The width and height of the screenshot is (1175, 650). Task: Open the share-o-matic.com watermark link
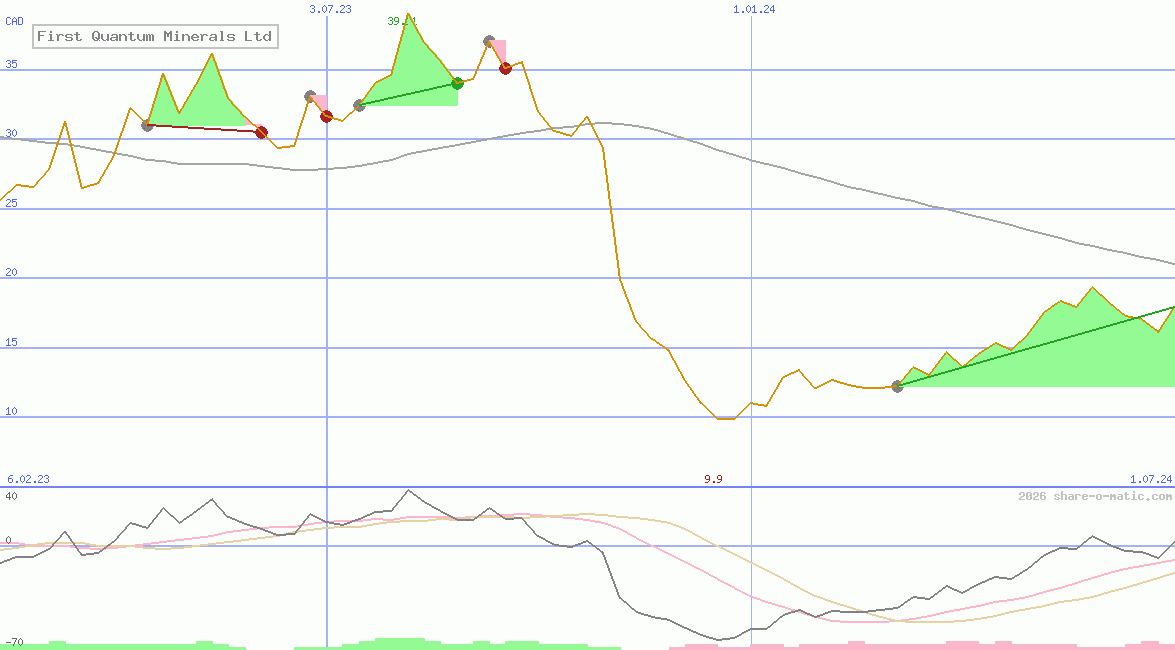click(1095, 496)
